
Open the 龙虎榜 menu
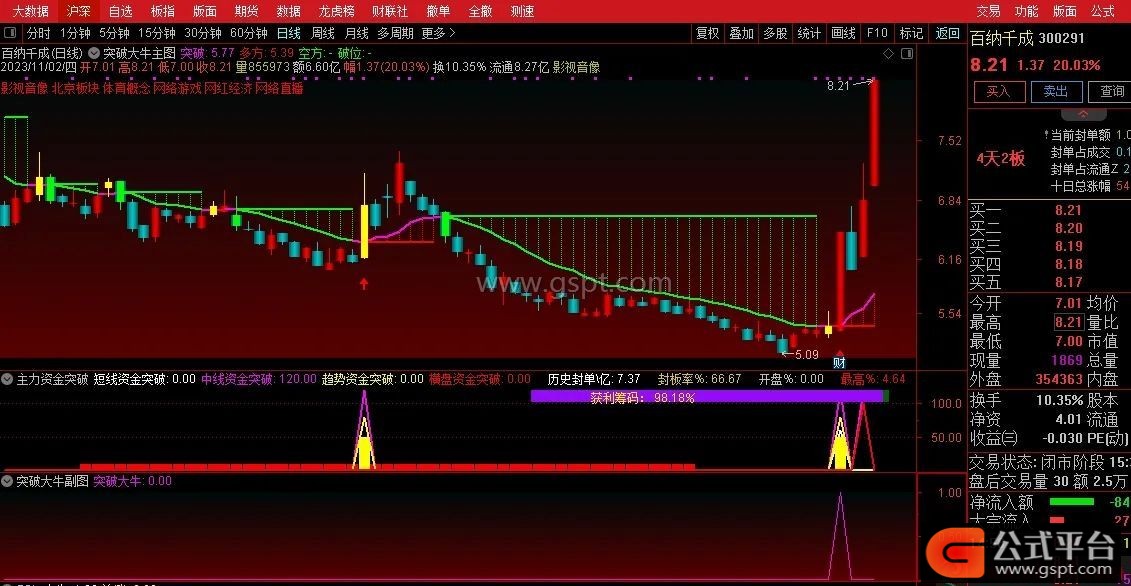click(336, 11)
